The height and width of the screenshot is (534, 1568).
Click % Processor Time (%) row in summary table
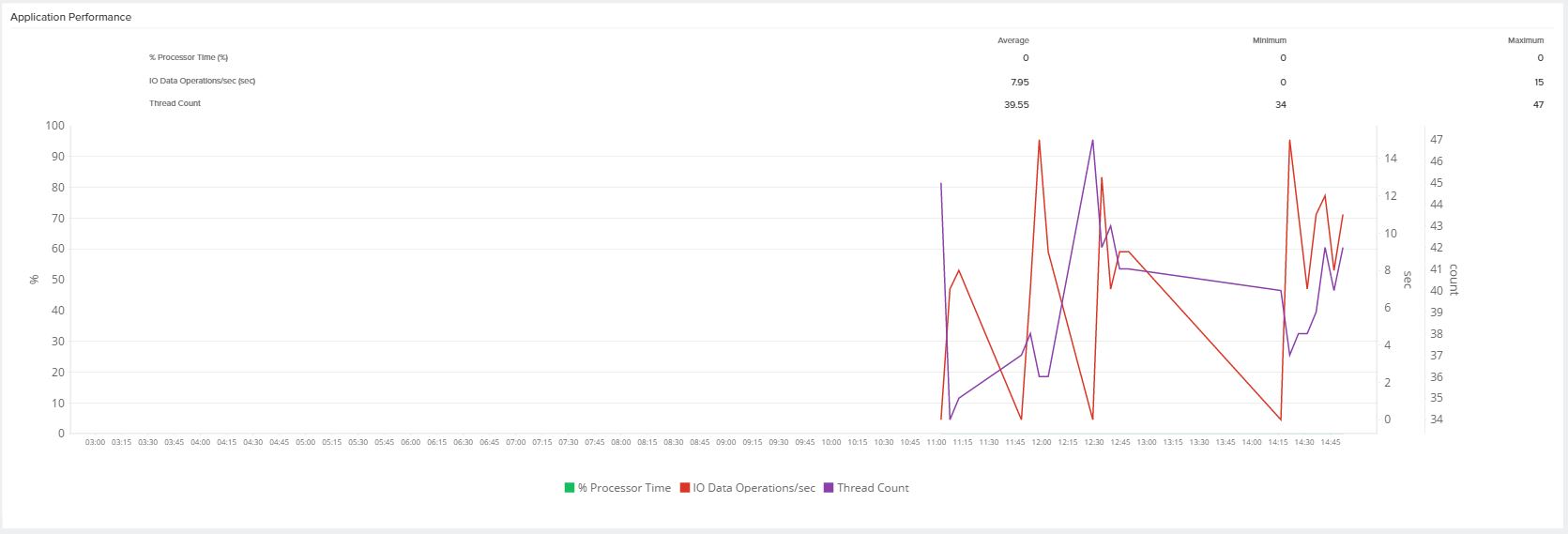coord(189,57)
